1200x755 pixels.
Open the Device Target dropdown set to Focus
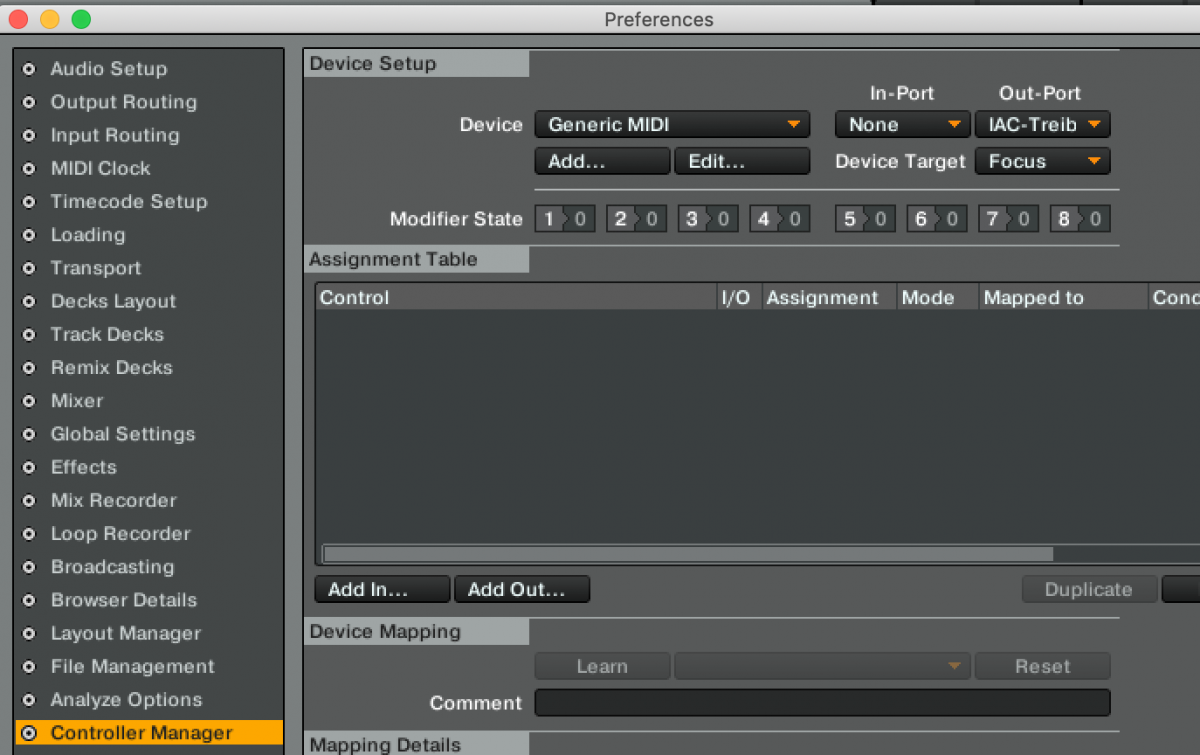pyautogui.click(x=1042, y=161)
